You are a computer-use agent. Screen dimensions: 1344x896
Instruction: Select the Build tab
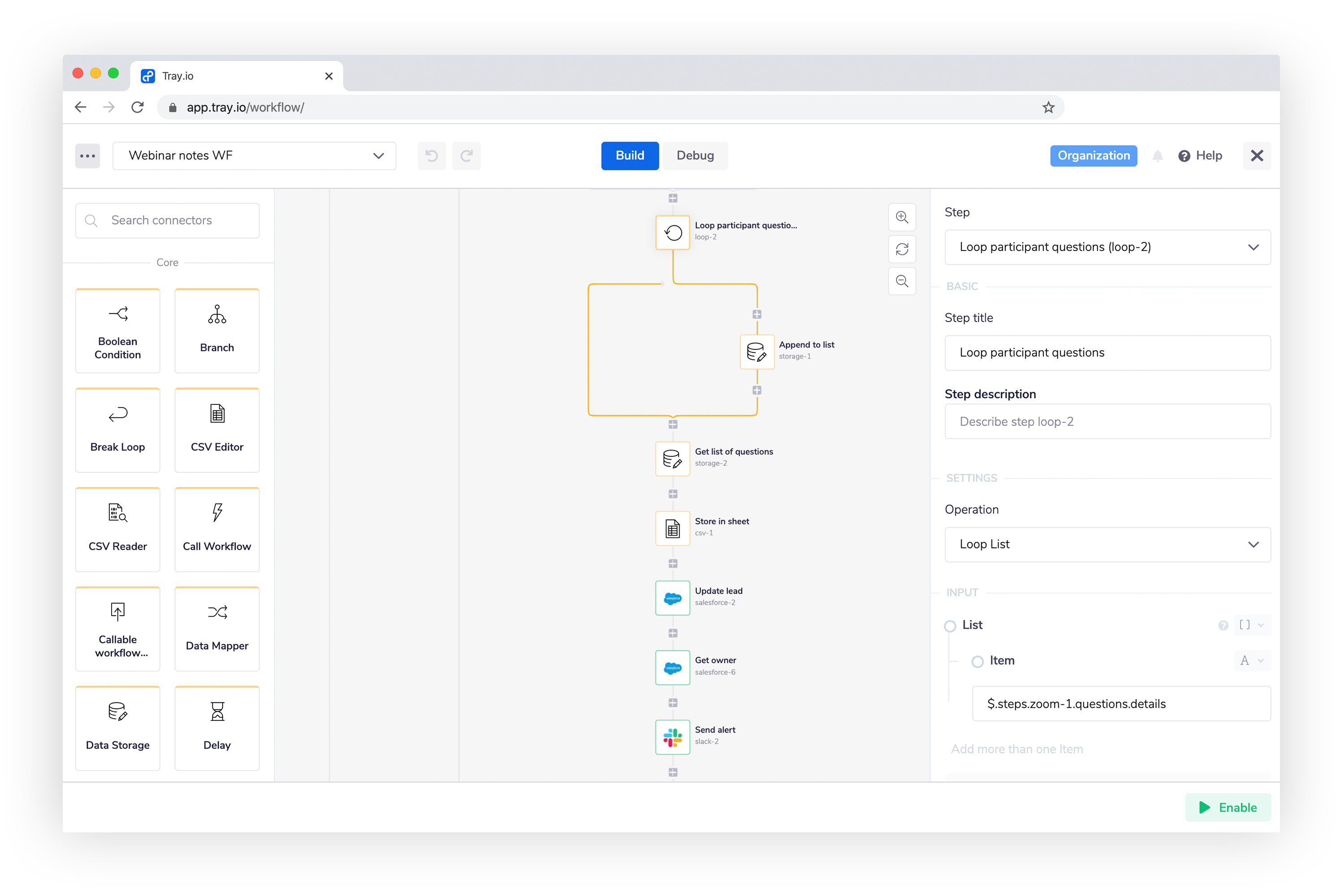click(x=629, y=156)
